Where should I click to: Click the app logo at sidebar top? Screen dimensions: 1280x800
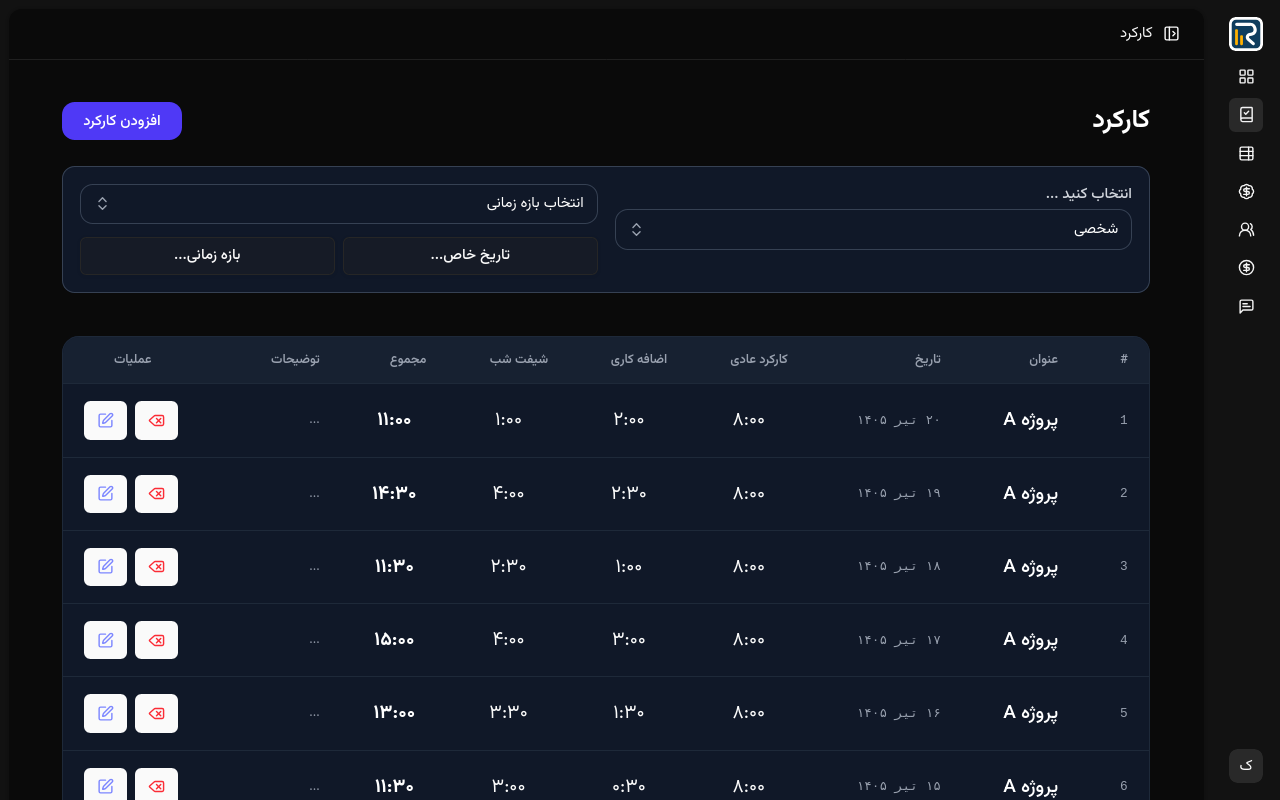click(x=1246, y=34)
